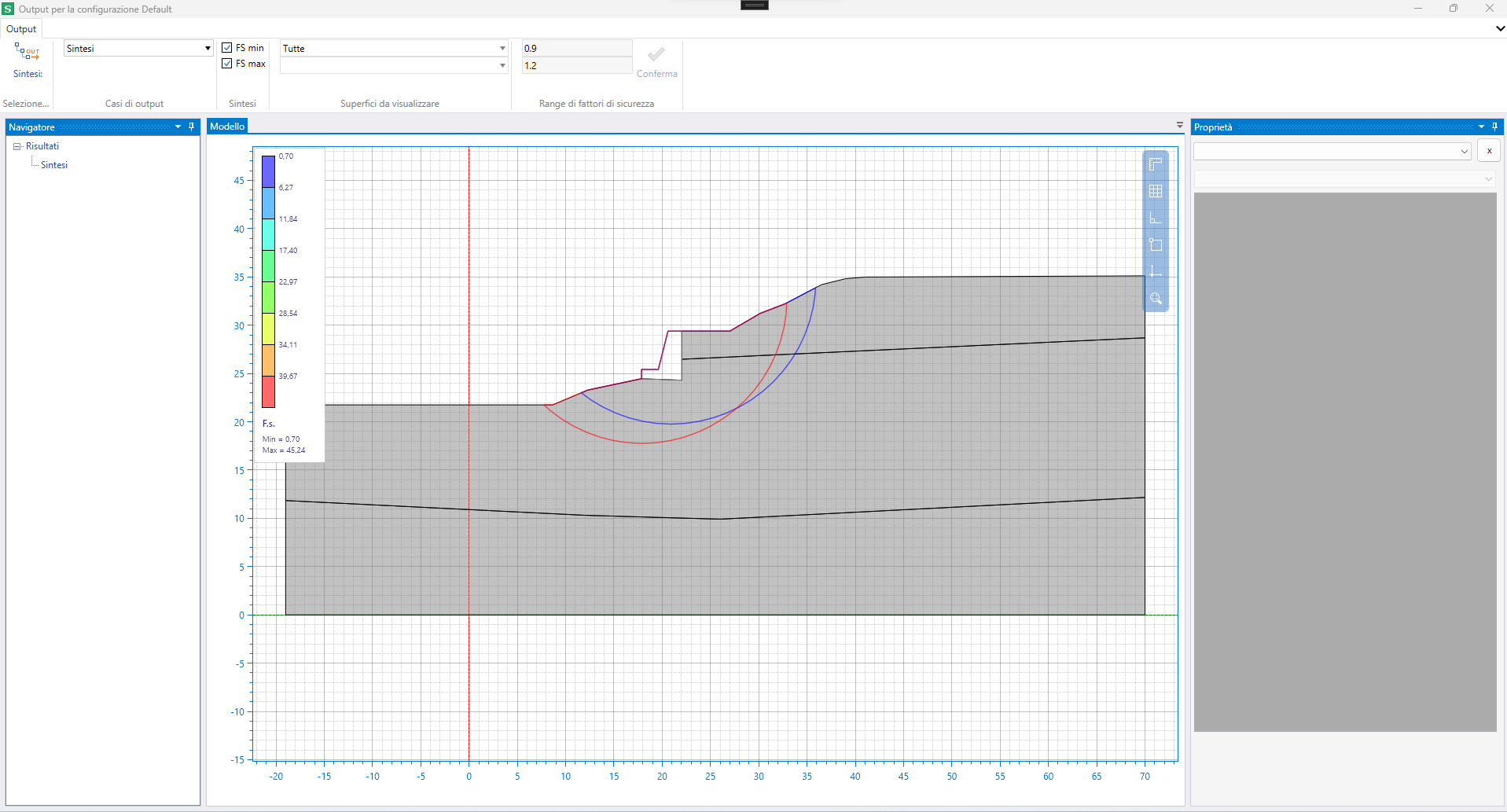The image size is (1507, 812).
Task: Click the blue 0,70 legend color swatch
Action: [x=268, y=171]
